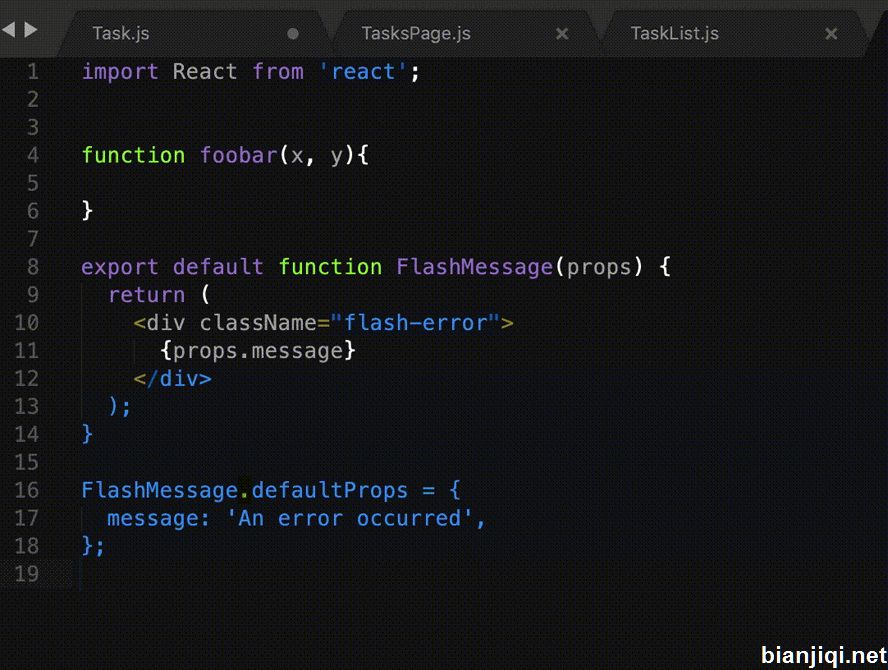Select line number 19 in gutter
The height and width of the screenshot is (670, 888).
click(27, 574)
